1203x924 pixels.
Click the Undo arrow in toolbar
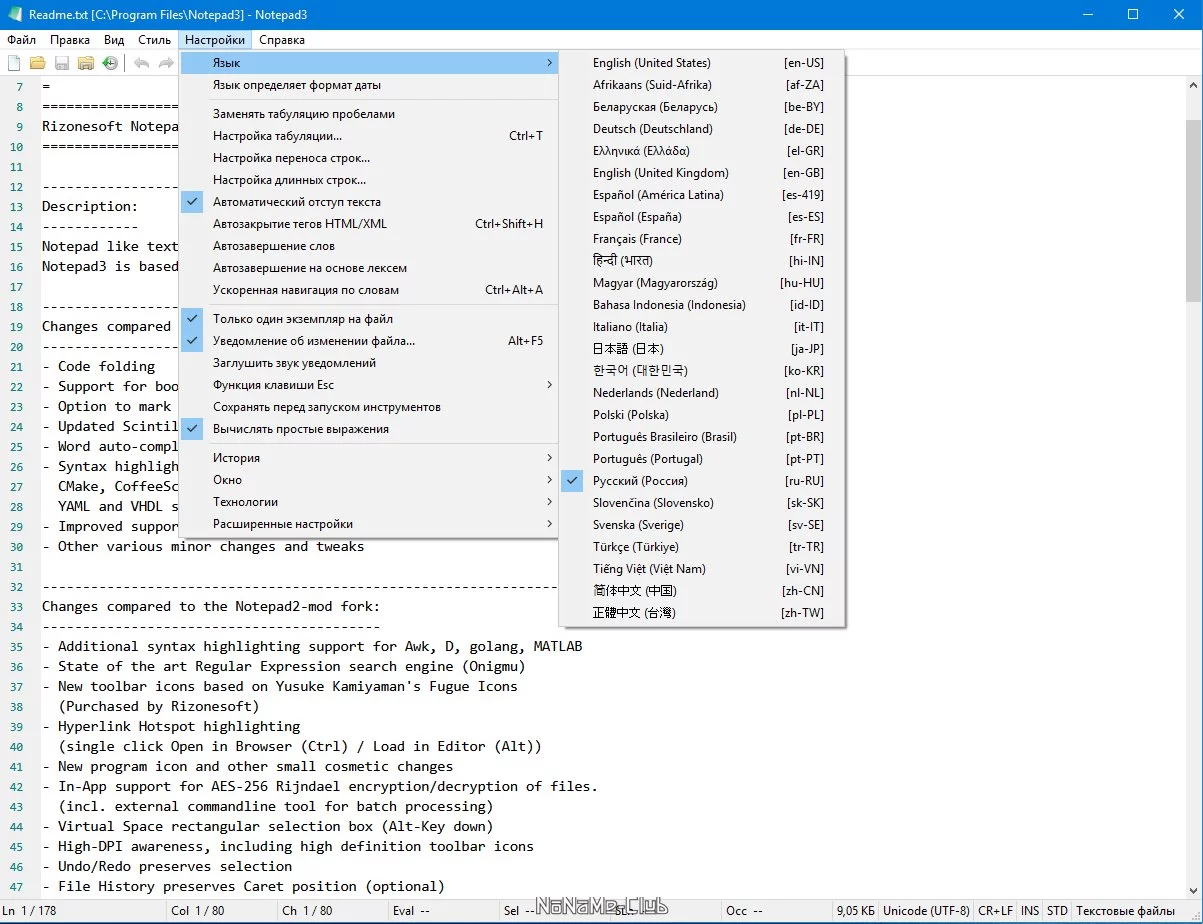point(142,63)
